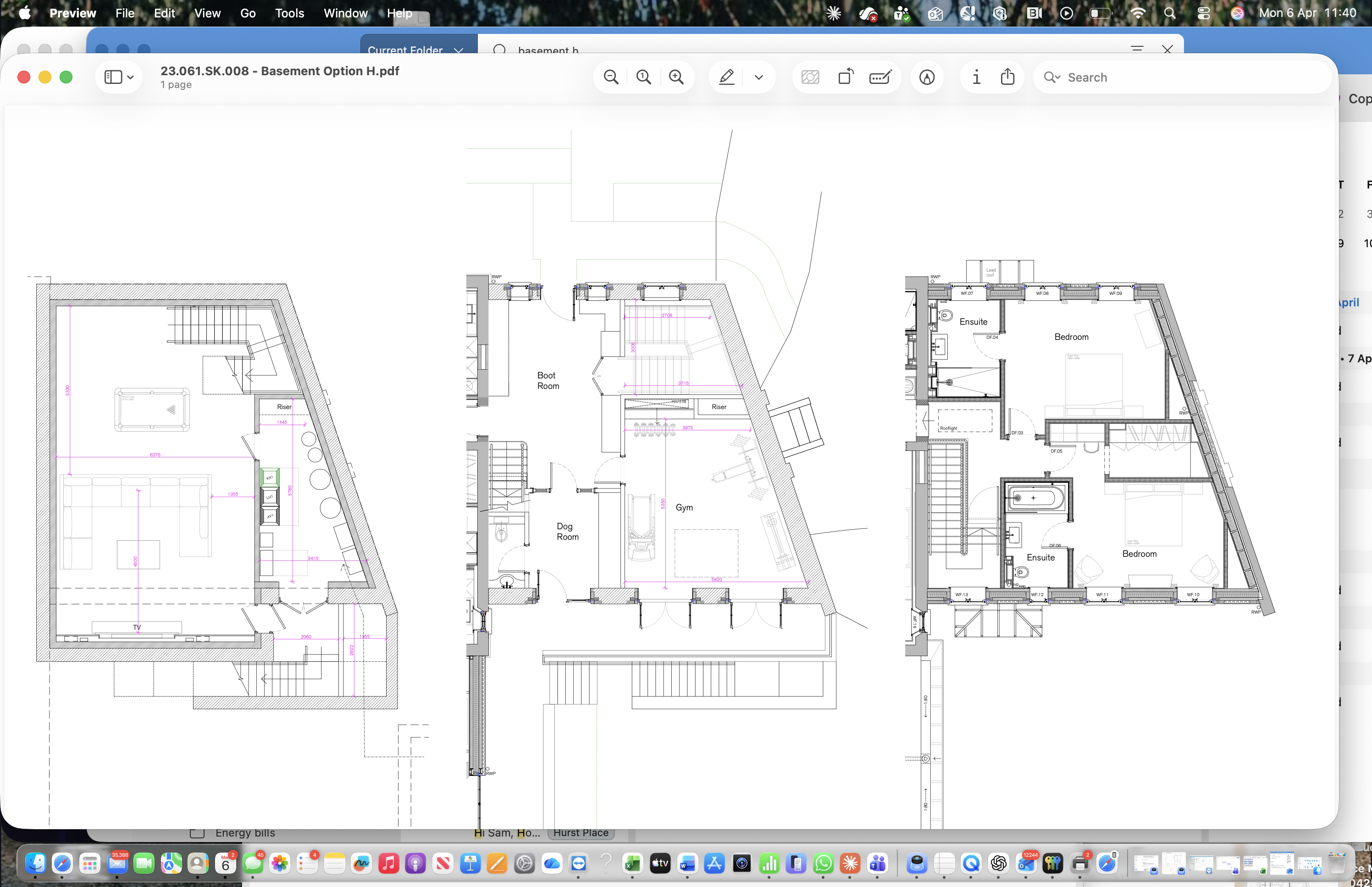Viewport: 1372px width, 887px height.
Task: Click the Actual Size zoom icon
Action: click(644, 77)
